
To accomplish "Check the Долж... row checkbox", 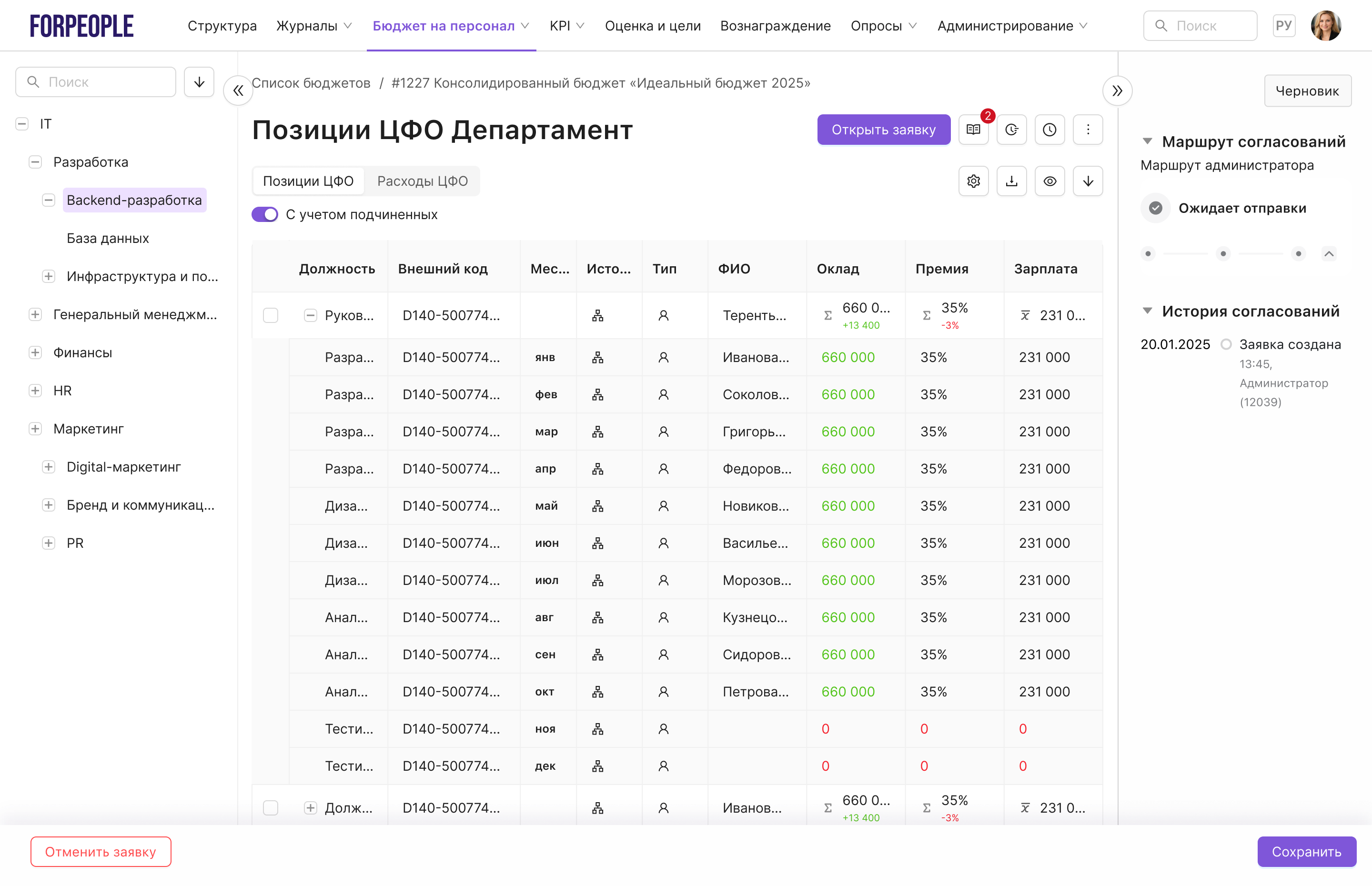I will click(x=271, y=808).
